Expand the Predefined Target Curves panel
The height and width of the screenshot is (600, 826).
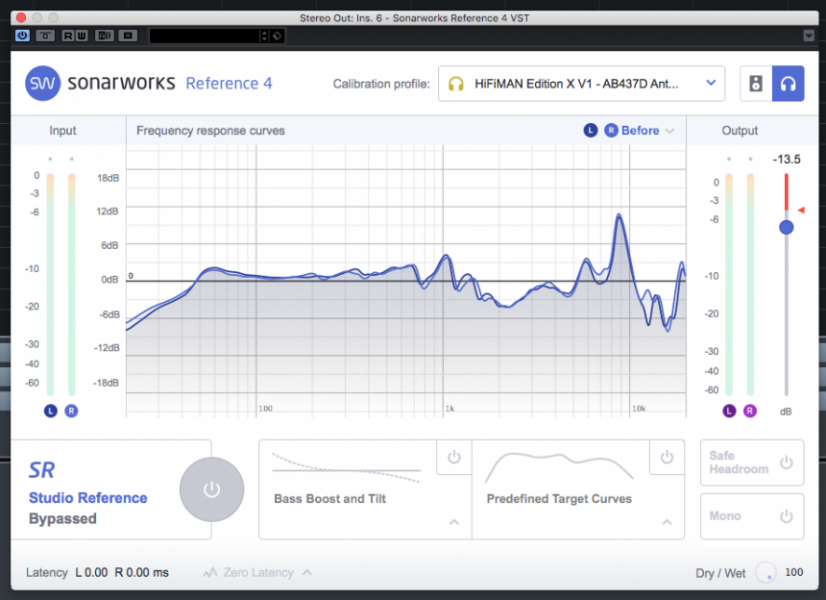(667, 522)
